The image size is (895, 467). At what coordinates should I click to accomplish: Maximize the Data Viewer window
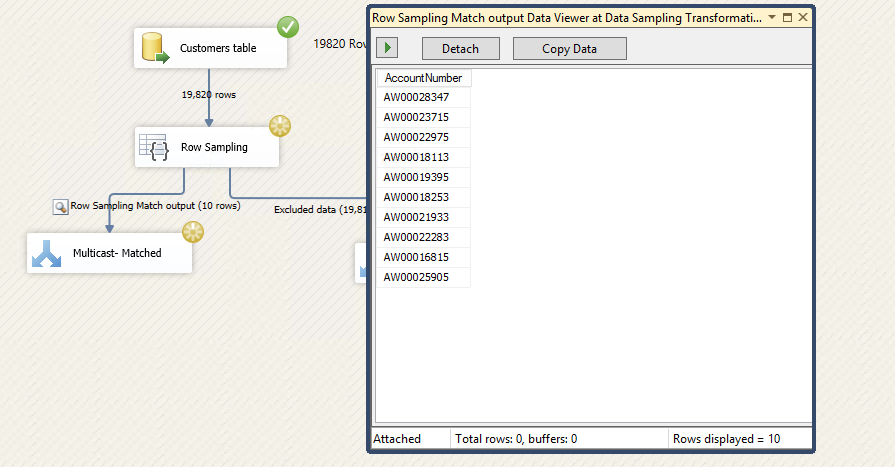pos(787,17)
